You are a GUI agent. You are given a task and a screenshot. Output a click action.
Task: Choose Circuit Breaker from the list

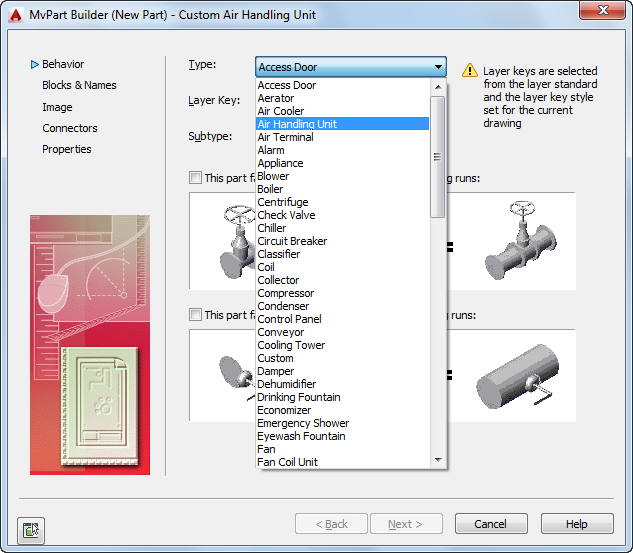tap(343, 241)
